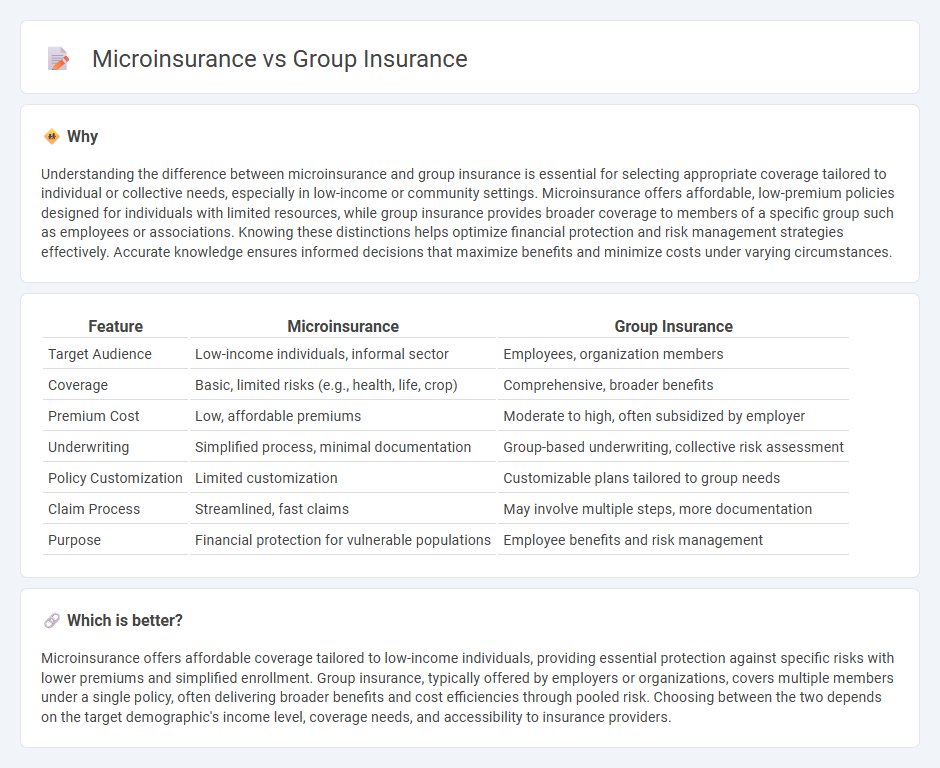The image size is (940, 768).
Task: Select the 'Target Audience' row label
Action: coord(100,354)
